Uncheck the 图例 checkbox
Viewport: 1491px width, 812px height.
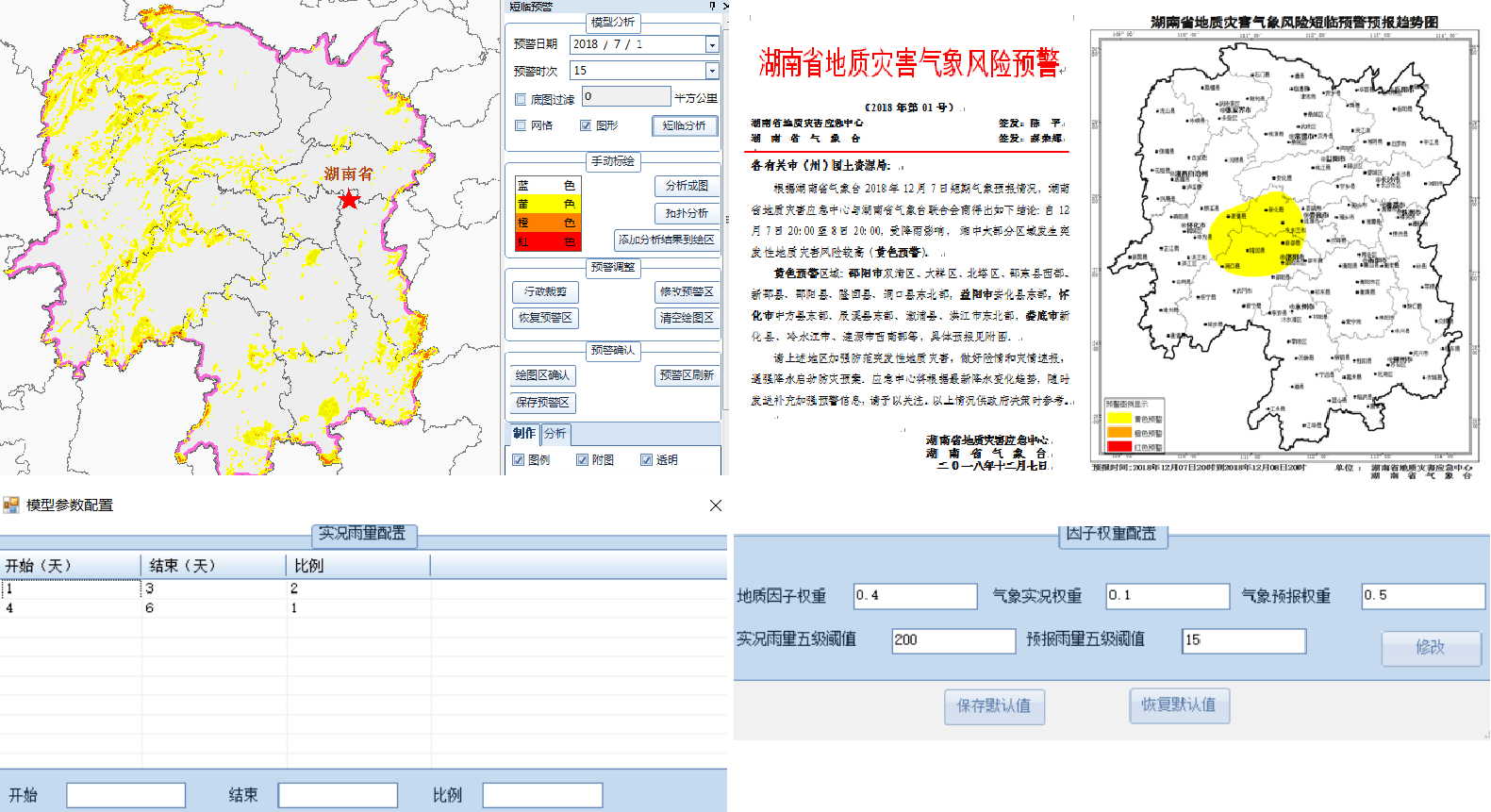pos(519,460)
